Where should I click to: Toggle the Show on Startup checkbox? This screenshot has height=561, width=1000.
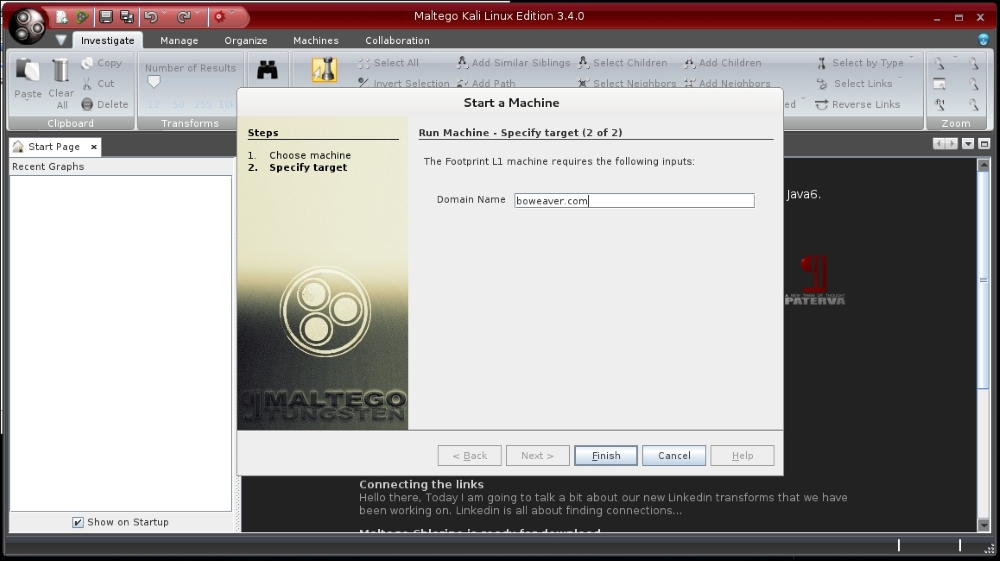(x=78, y=522)
